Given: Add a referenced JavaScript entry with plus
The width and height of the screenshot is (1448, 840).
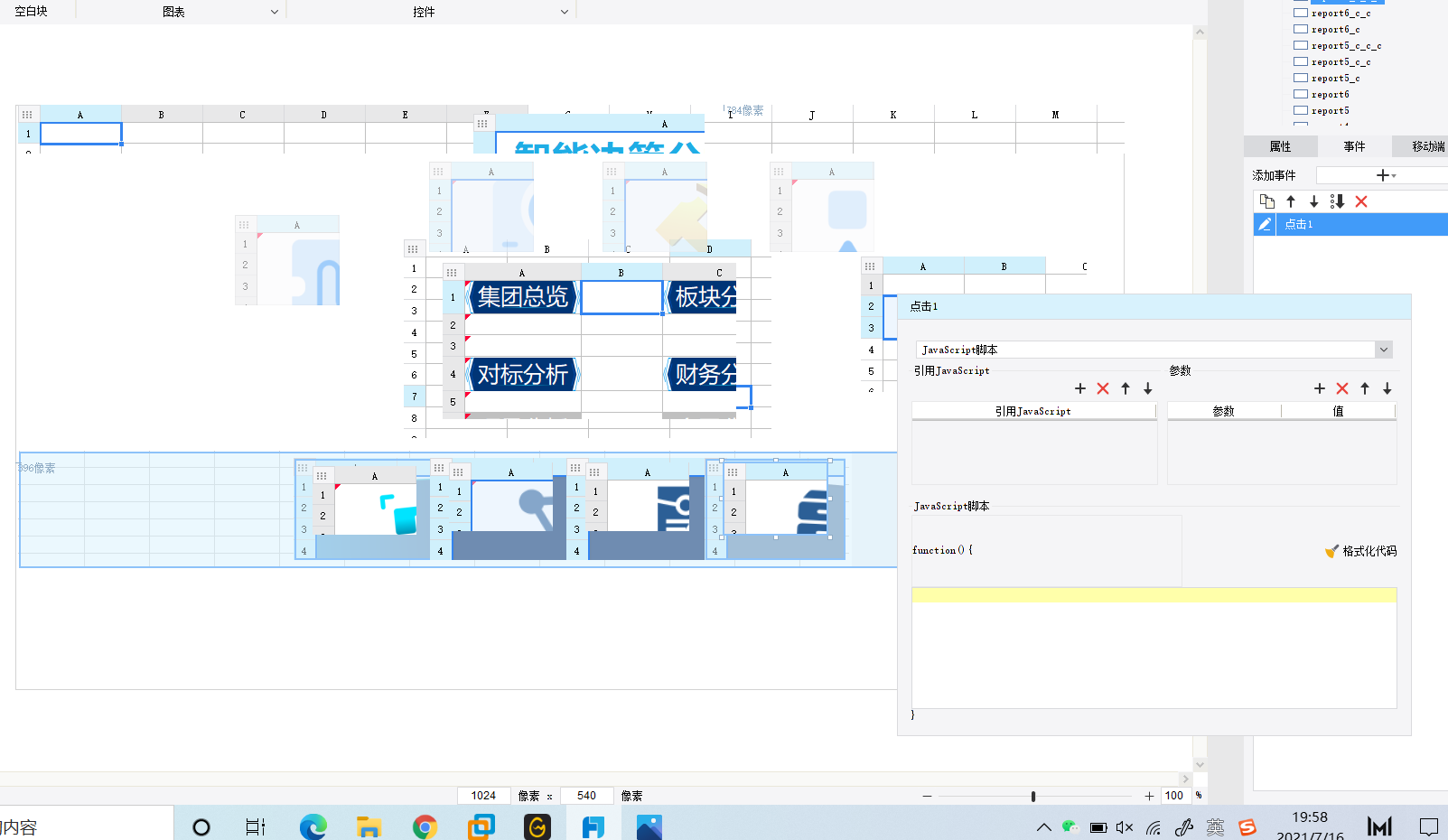Looking at the screenshot, I should pyautogui.click(x=1080, y=388).
